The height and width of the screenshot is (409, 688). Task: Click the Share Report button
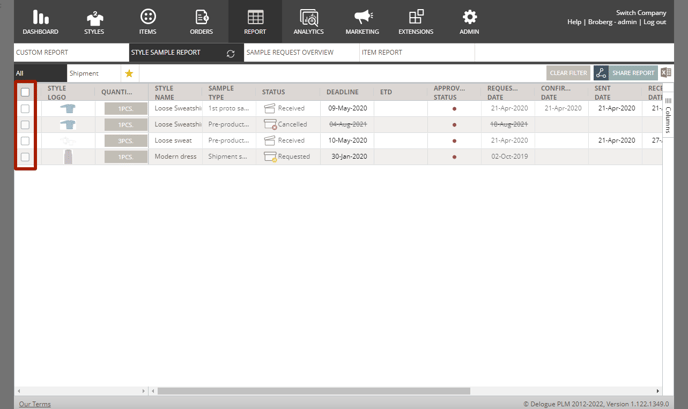625,73
